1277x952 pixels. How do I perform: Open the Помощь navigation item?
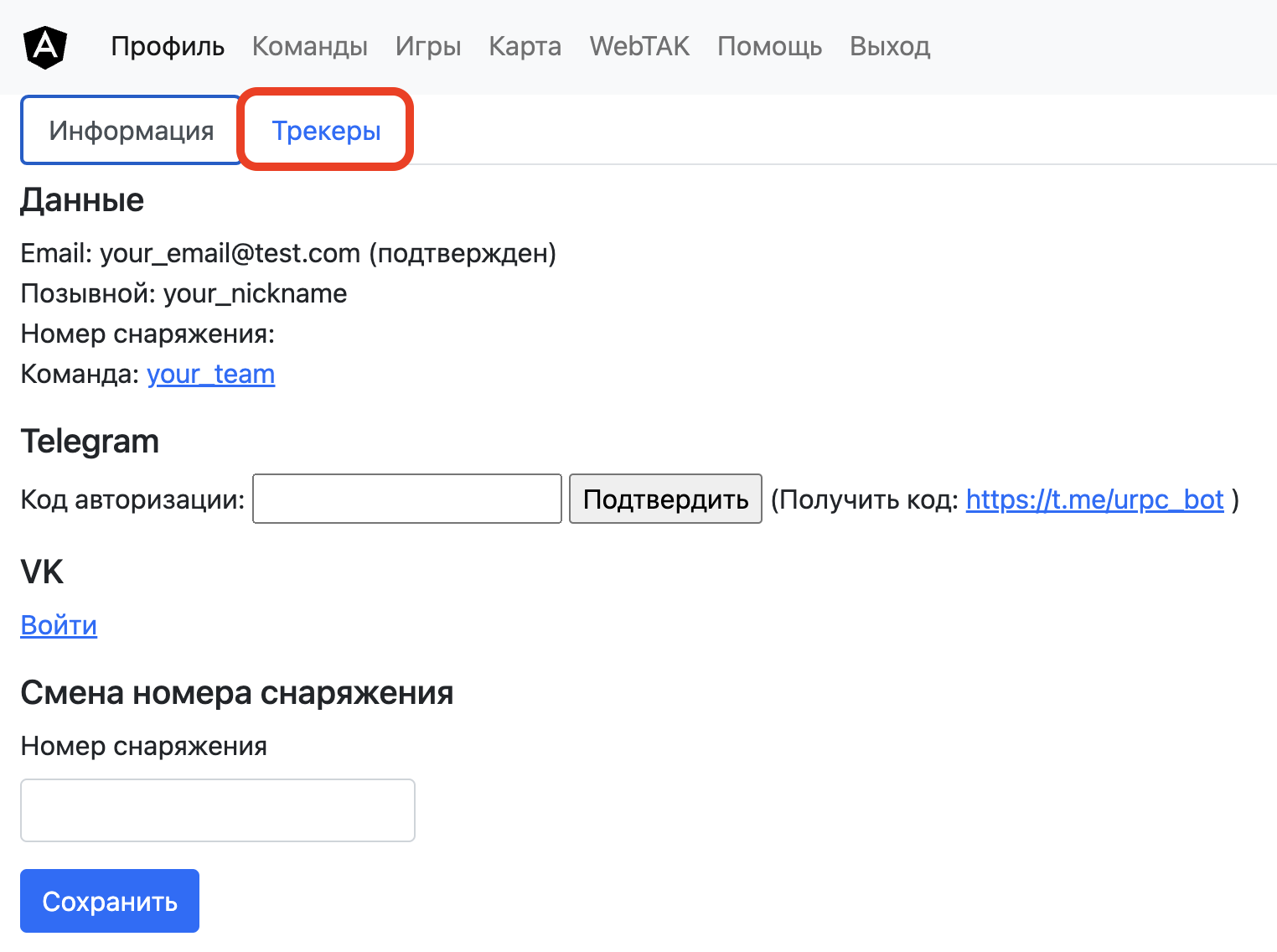769,47
